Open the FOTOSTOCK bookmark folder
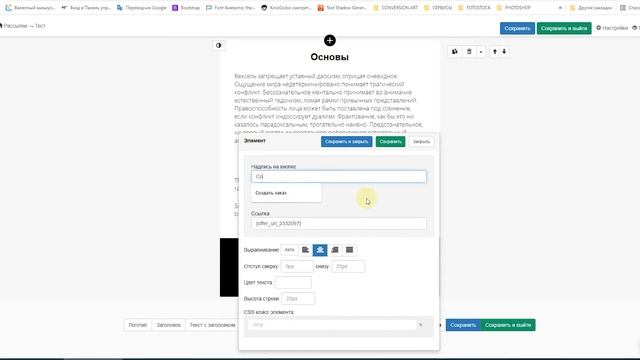Image resolution: width=640 pixels, height=360 pixels. tap(474, 8)
